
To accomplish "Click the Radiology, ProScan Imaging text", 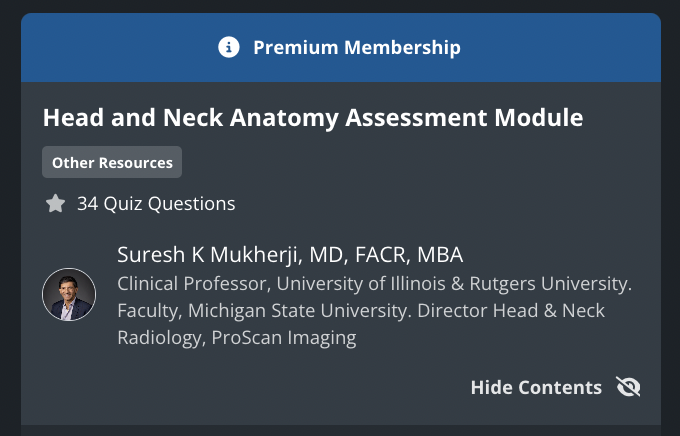I will (237, 338).
